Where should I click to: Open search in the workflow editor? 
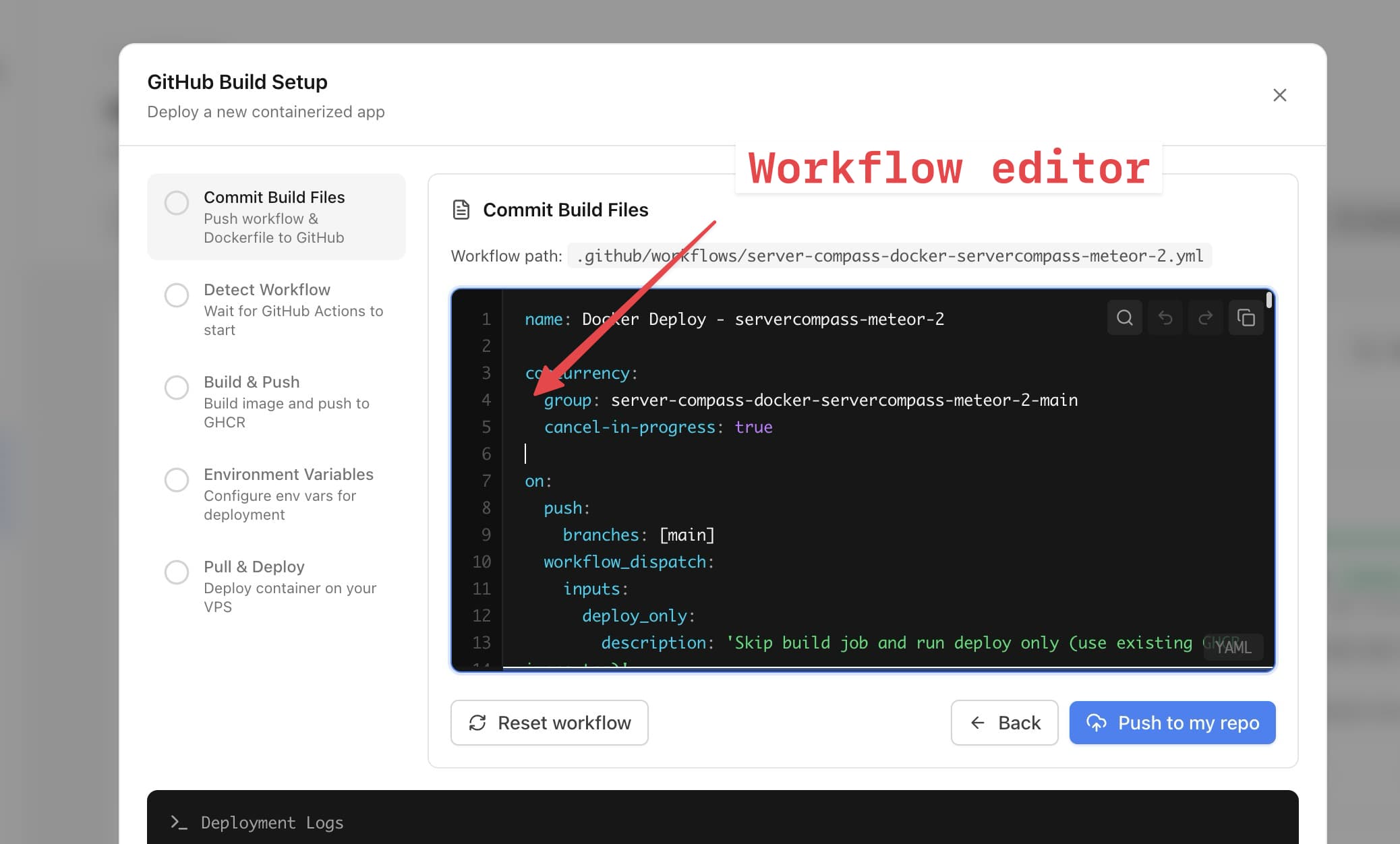[x=1124, y=318]
